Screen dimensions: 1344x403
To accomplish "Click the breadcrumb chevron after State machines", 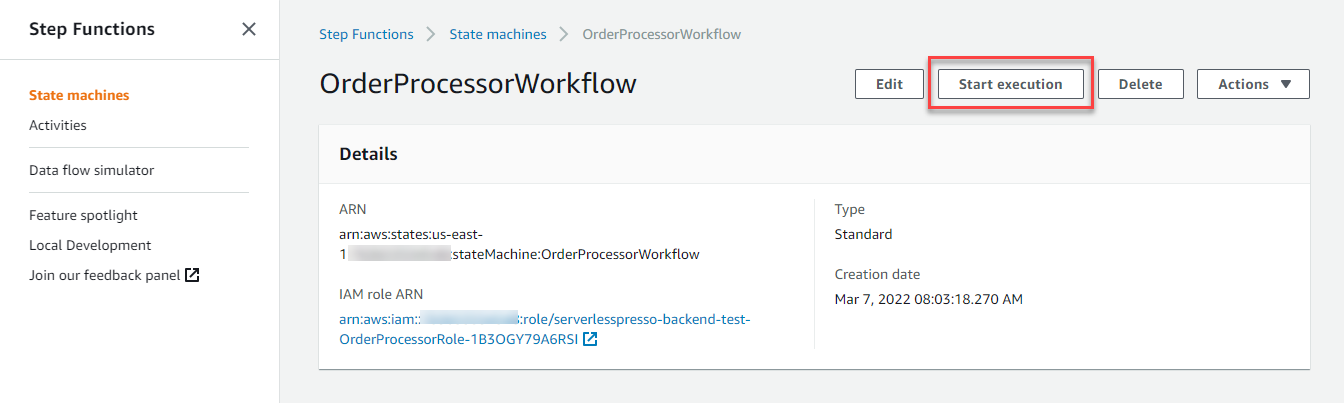I will tap(564, 34).
